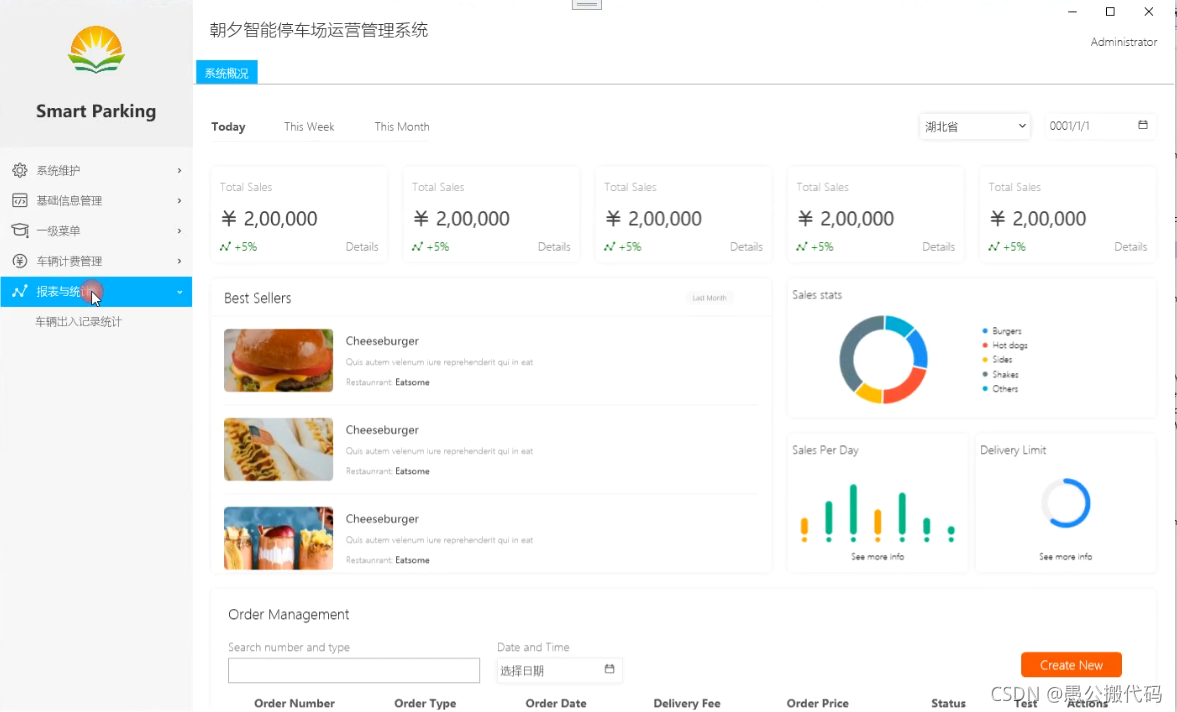Select the This Week tab
The width and height of the screenshot is (1177, 712).
coord(309,127)
